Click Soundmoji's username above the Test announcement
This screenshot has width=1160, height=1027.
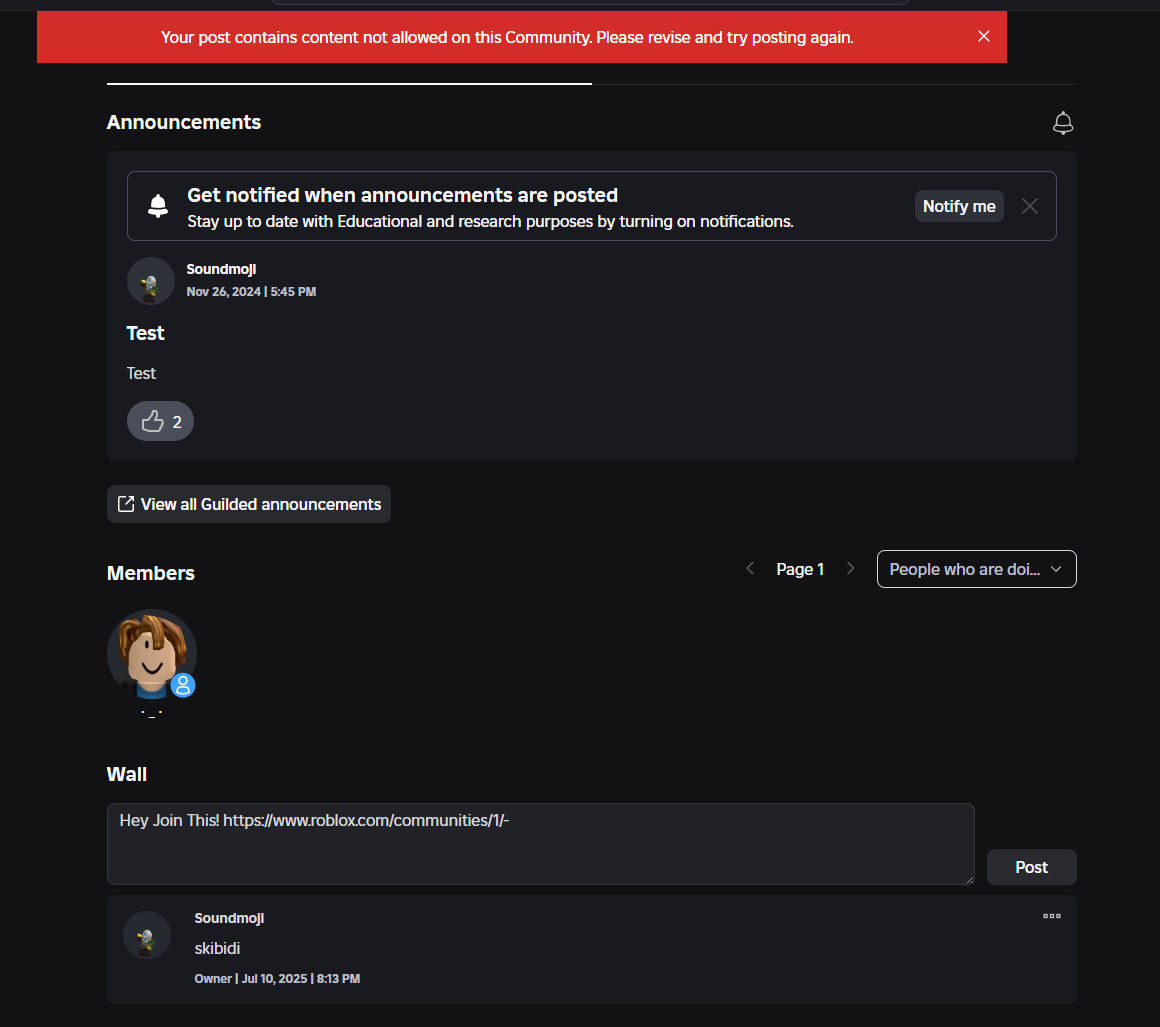(x=221, y=269)
